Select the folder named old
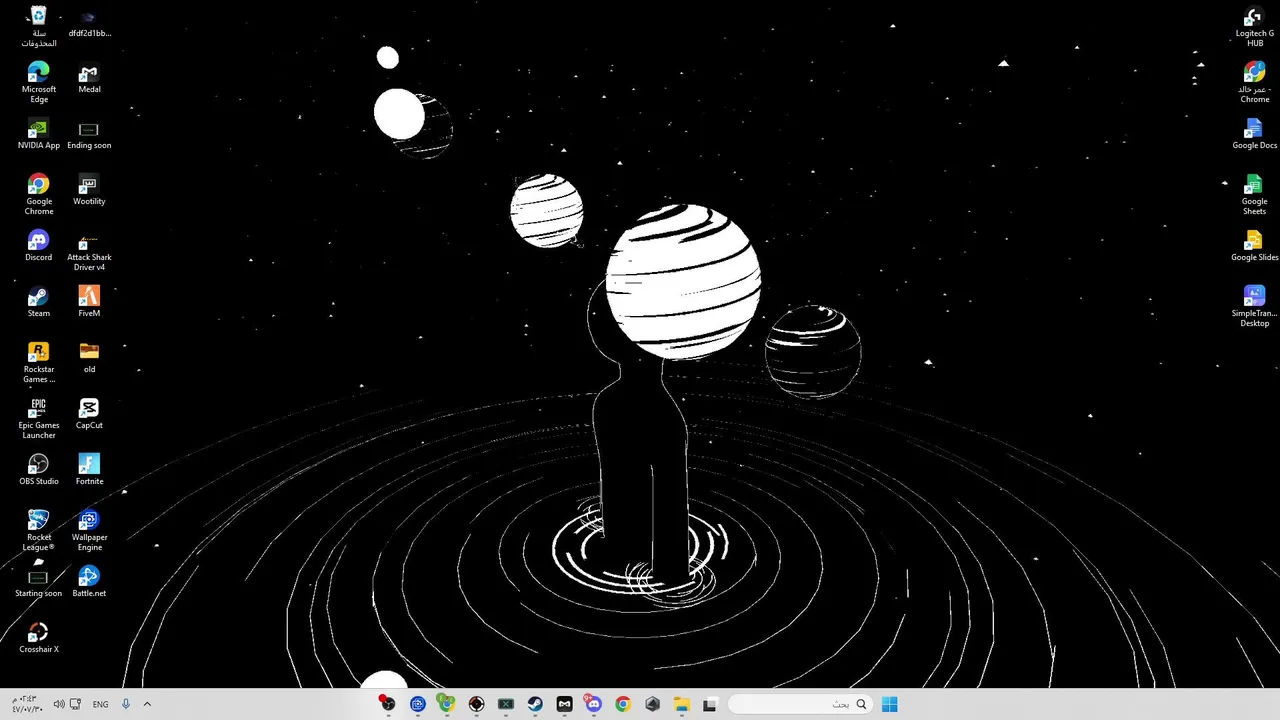 89,359
